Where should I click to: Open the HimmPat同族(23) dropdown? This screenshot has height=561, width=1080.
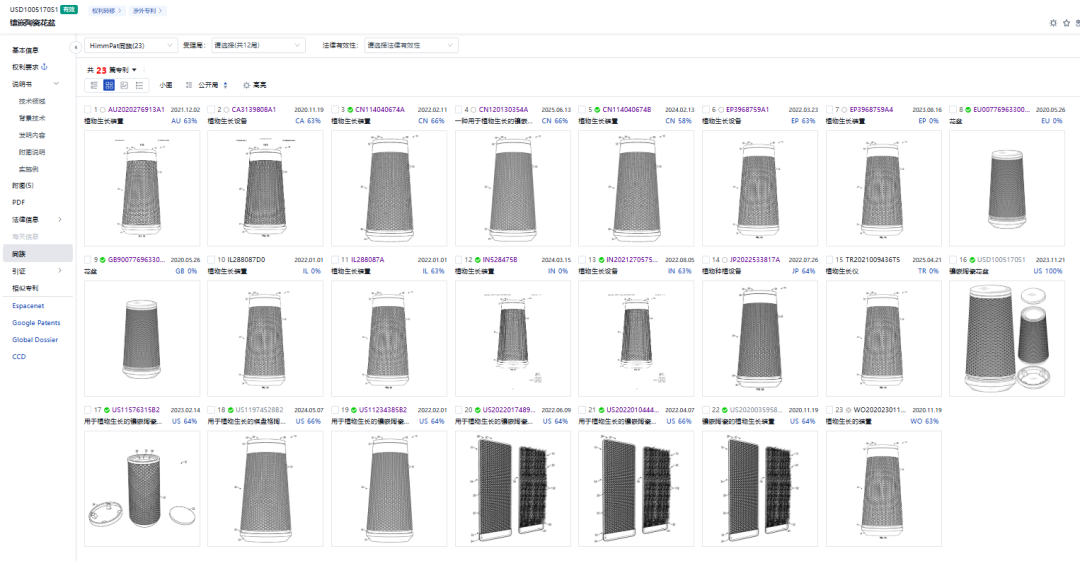point(131,45)
